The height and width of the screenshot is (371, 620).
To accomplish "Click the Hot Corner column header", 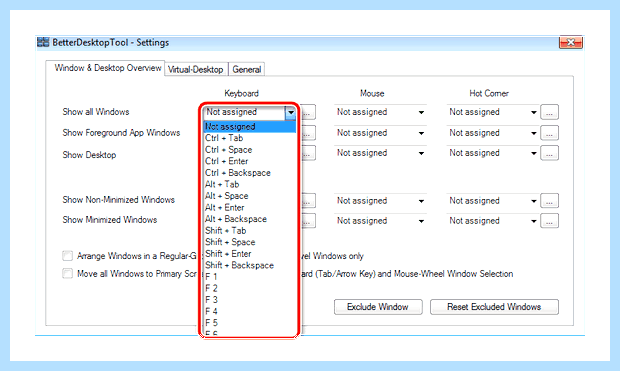I will (x=489, y=94).
